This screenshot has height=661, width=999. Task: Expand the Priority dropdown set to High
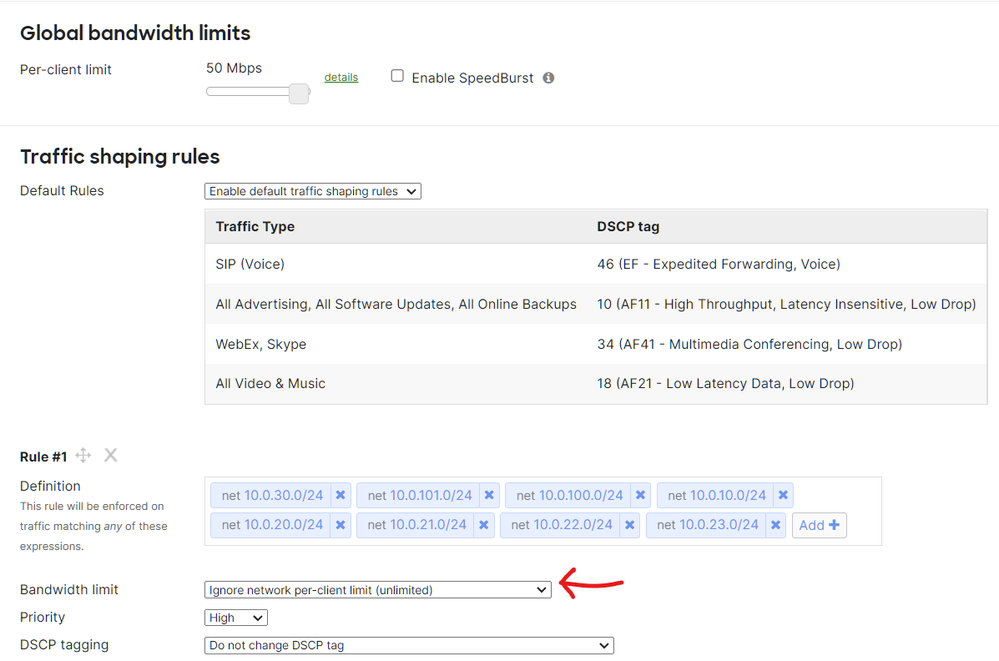236,618
